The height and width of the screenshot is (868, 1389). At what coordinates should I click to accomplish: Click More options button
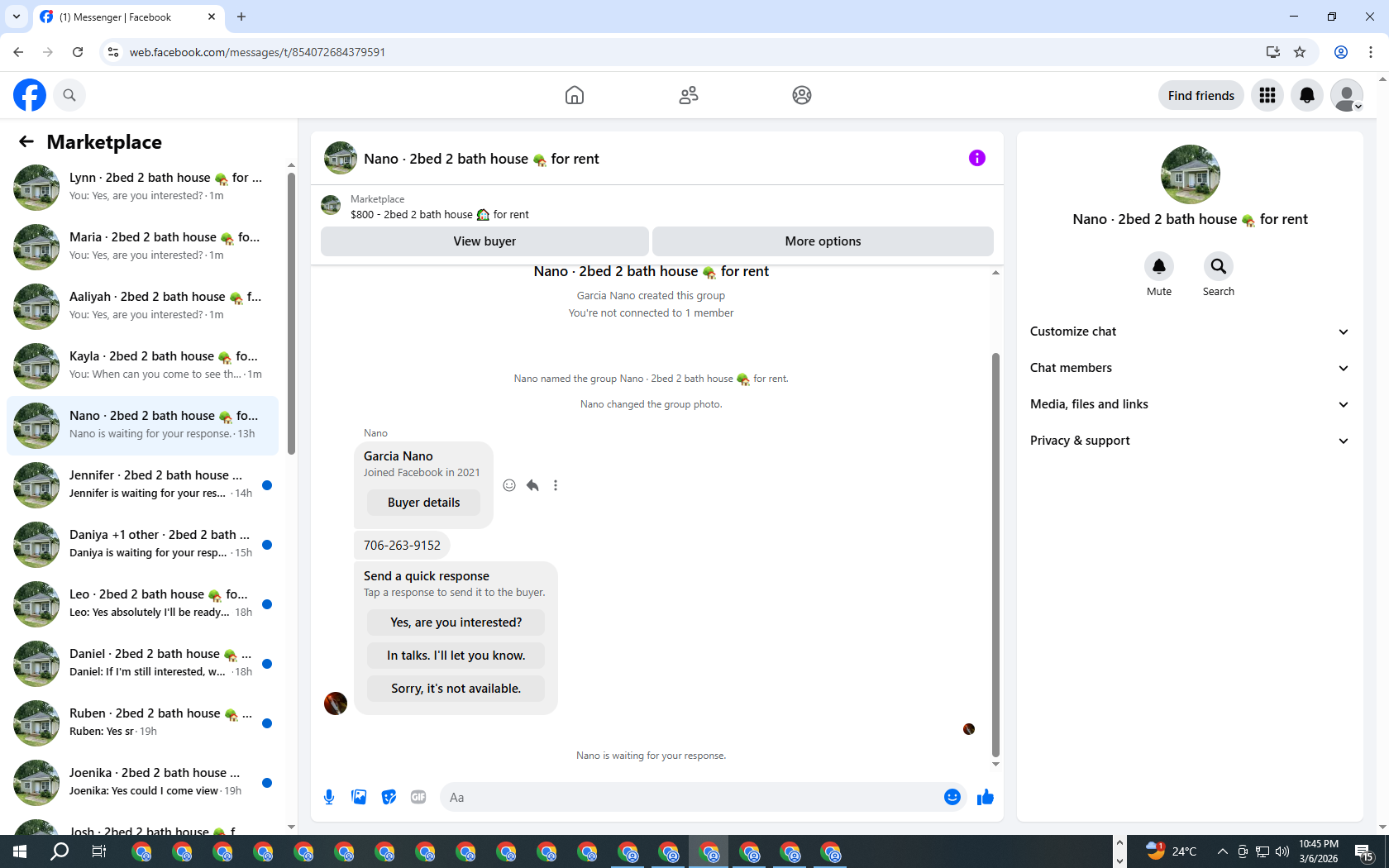click(x=823, y=241)
